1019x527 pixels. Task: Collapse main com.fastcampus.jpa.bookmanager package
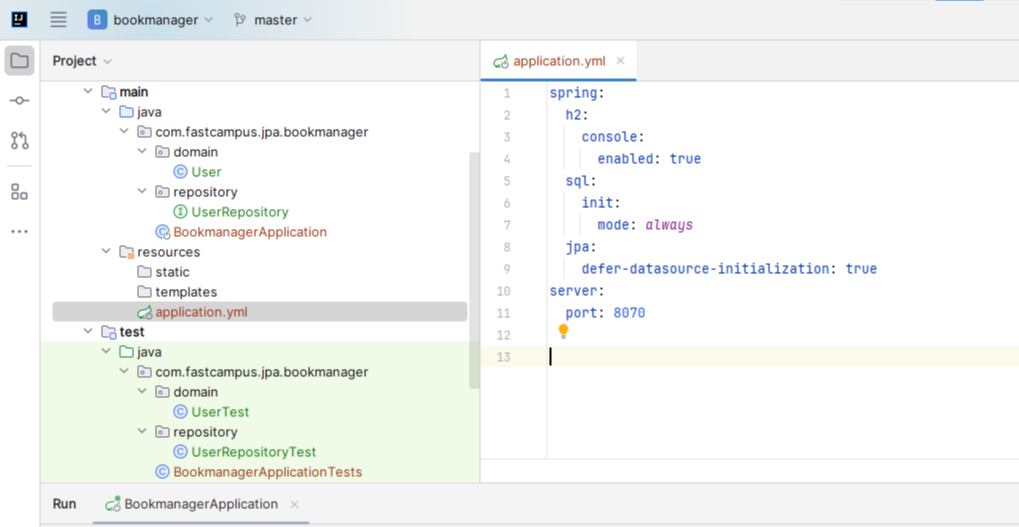[x=124, y=132]
